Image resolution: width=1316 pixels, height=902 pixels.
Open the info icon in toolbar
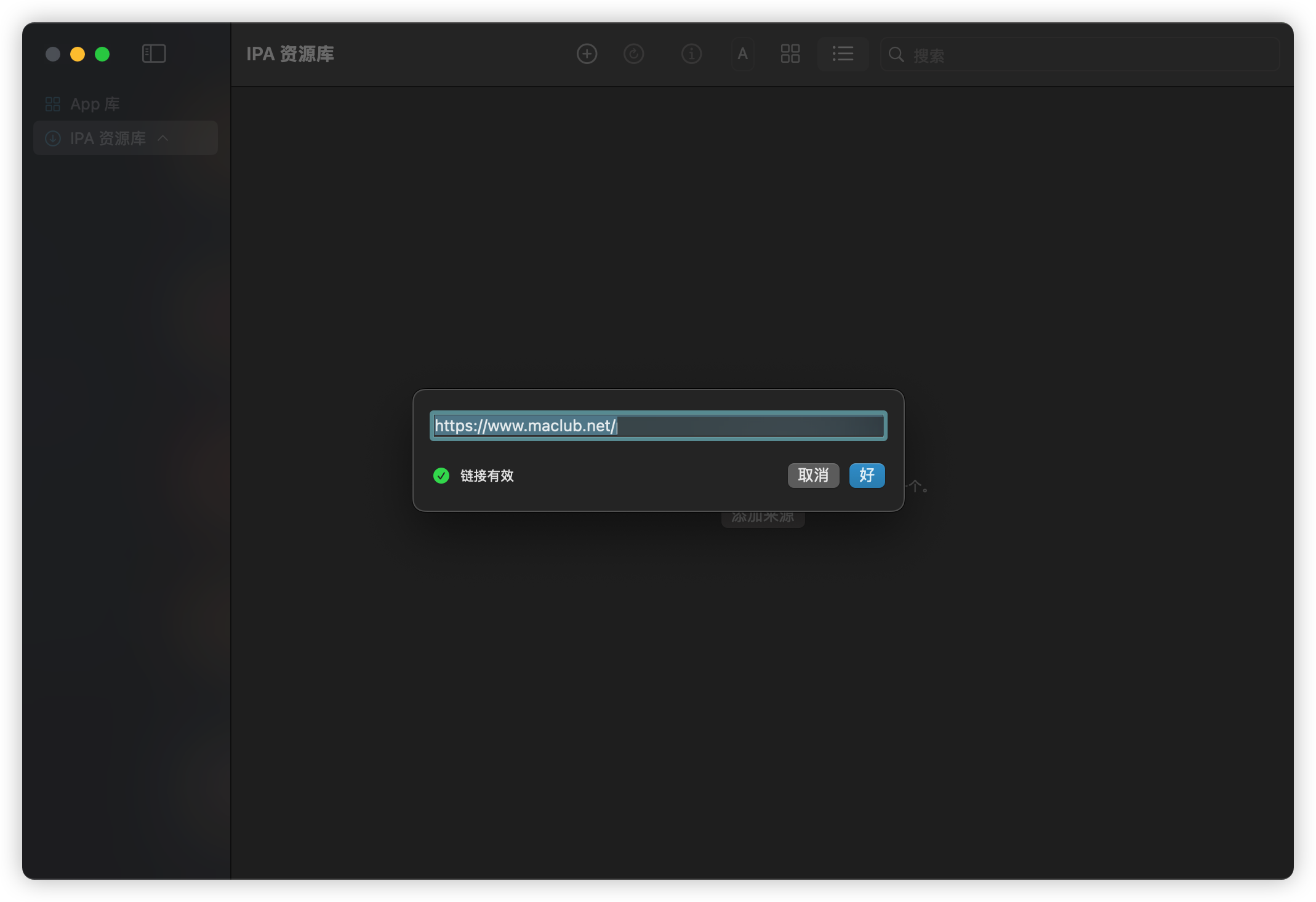(x=691, y=54)
